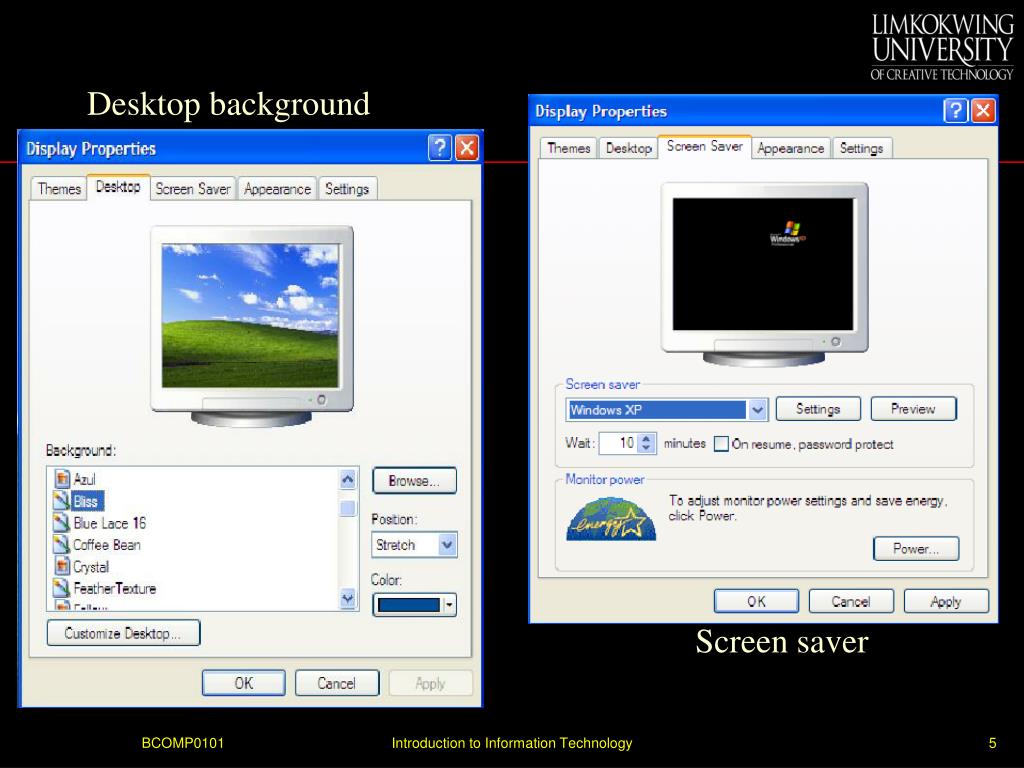Click Background list scroll down arrow
1024x768 pixels.
click(x=348, y=598)
